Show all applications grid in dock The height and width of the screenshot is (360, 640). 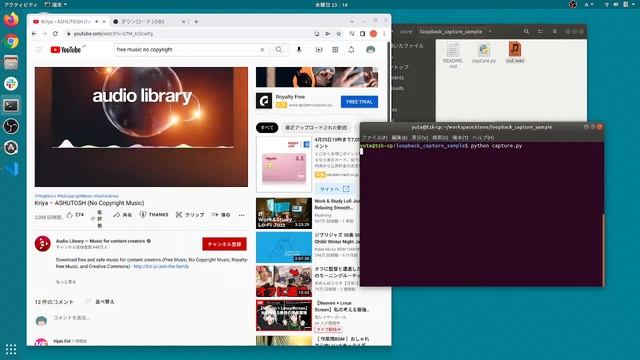point(11,349)
